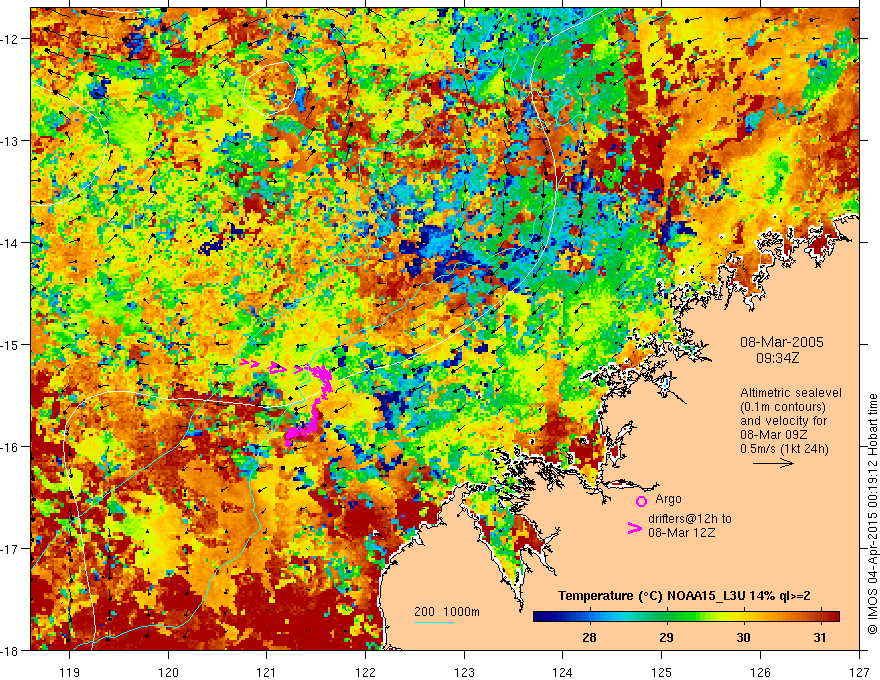Viewport: 880px width, 680px height.
Task: Click the closed white sea-level contour near 121E 12.5S
Action: click(271, 87)
